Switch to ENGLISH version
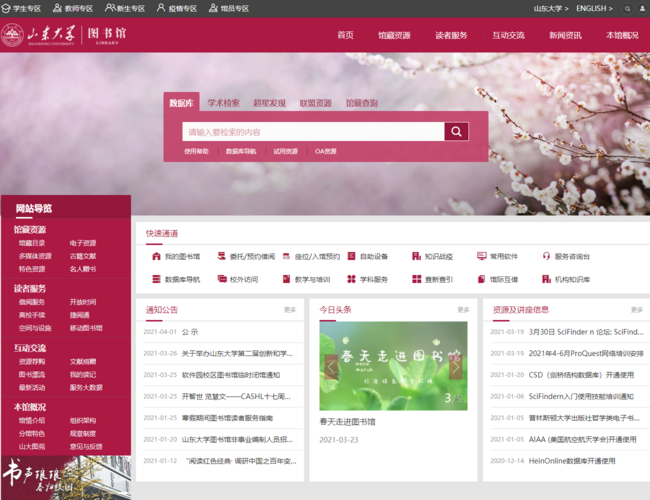 pos(594,8)
